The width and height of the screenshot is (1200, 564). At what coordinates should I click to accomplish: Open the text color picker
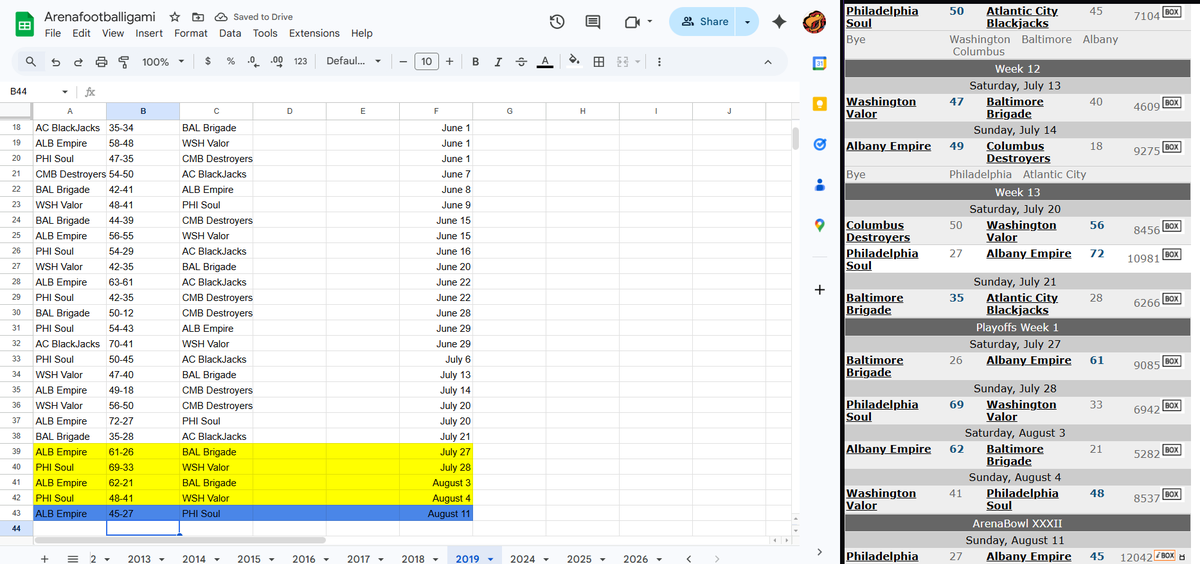pyautogui.click(x=543, y=62)
